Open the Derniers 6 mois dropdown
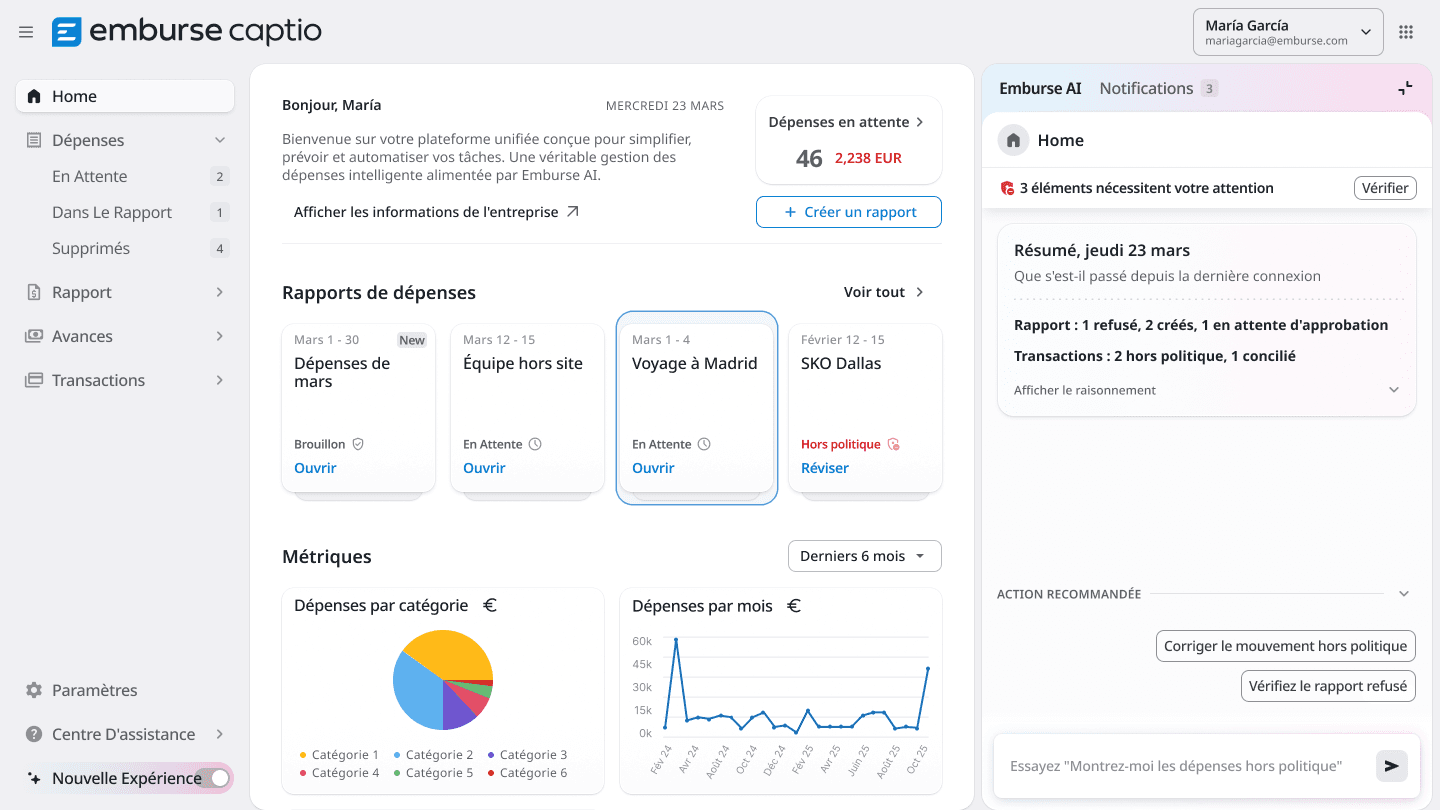Screen dimensions: 1440x810 click(864, 556)
